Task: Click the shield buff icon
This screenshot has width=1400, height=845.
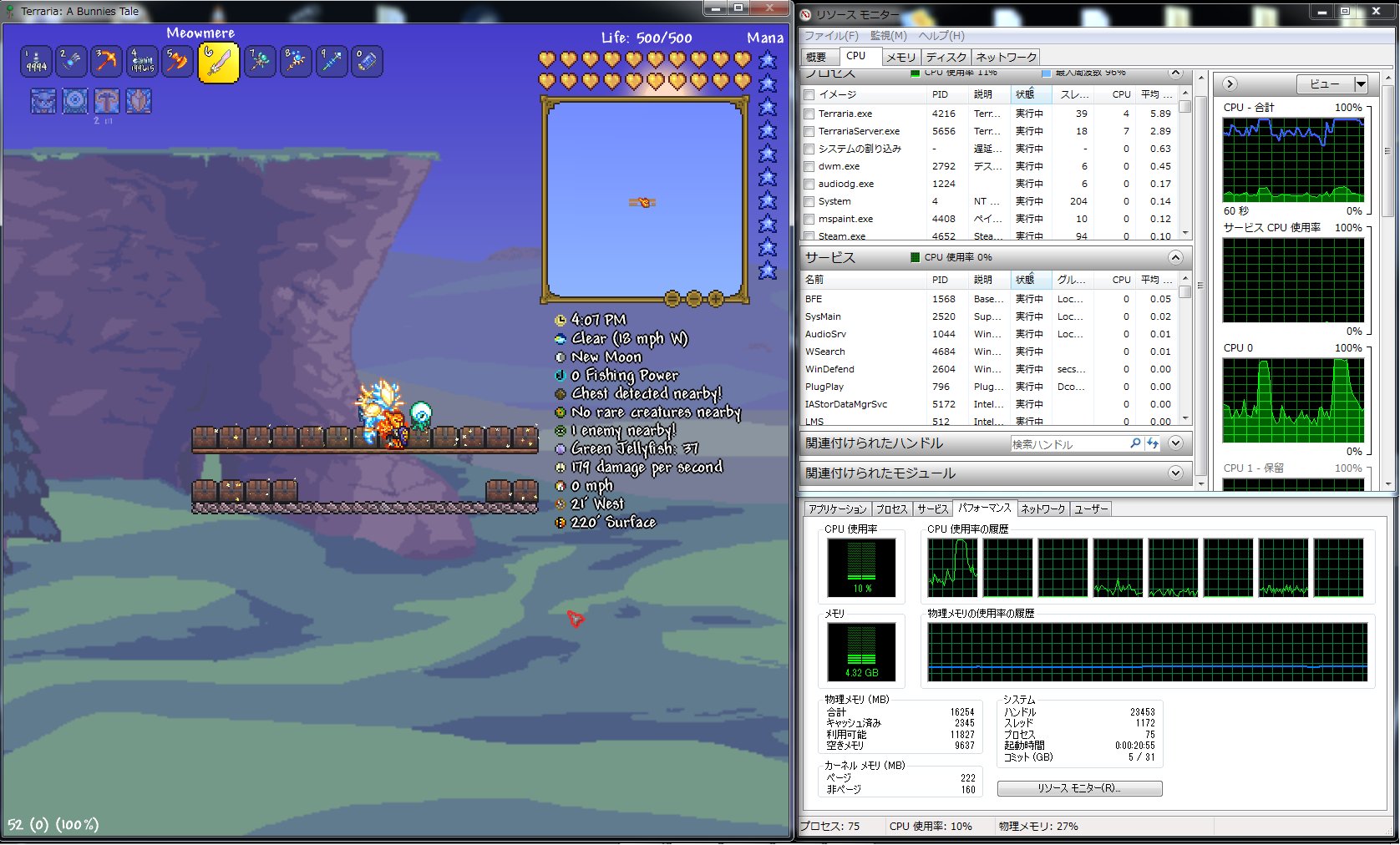Action: pos(139,101)
